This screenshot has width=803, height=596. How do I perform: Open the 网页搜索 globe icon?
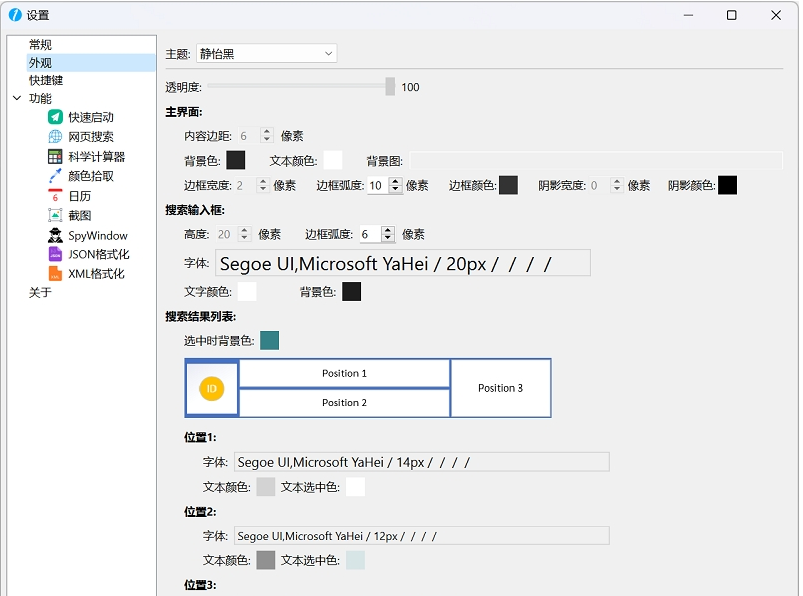pos(55,137)
